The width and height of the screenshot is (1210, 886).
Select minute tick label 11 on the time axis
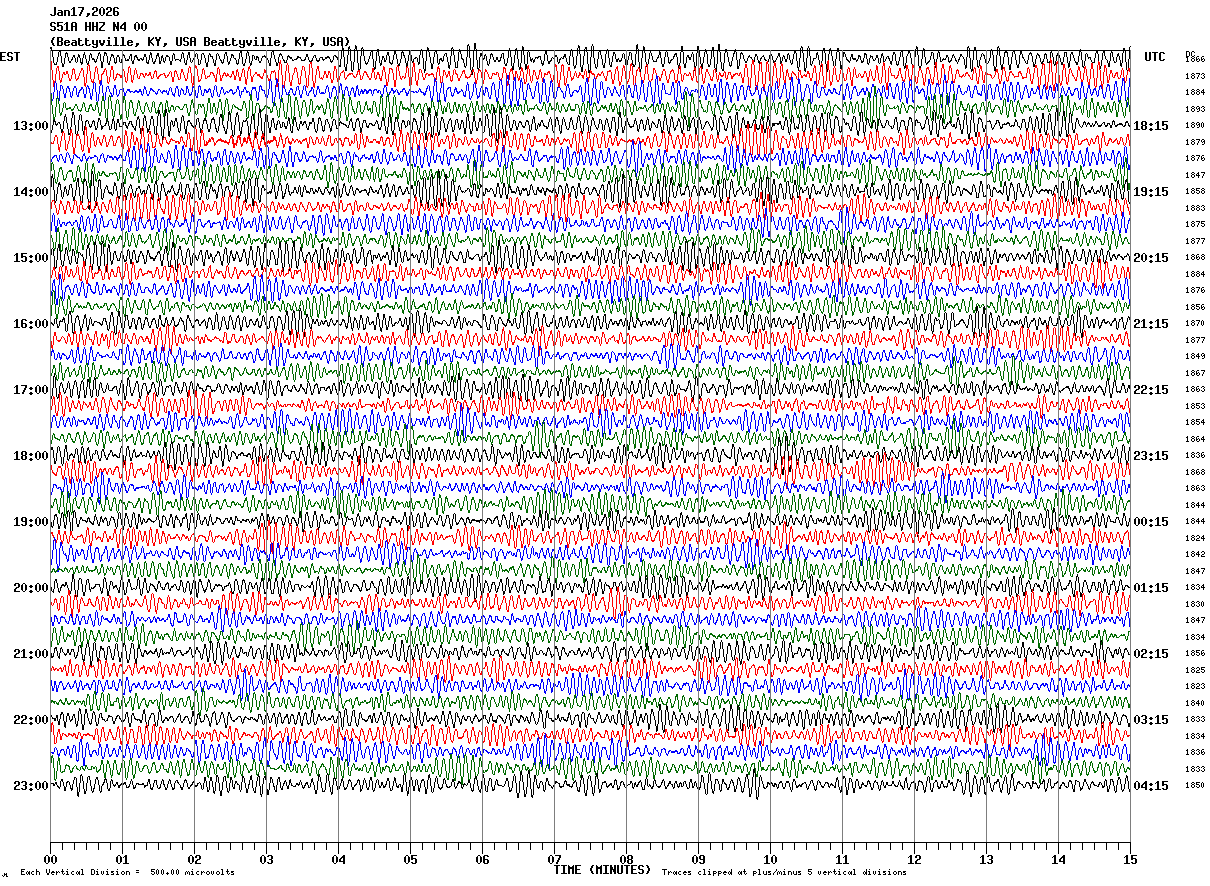842,859
